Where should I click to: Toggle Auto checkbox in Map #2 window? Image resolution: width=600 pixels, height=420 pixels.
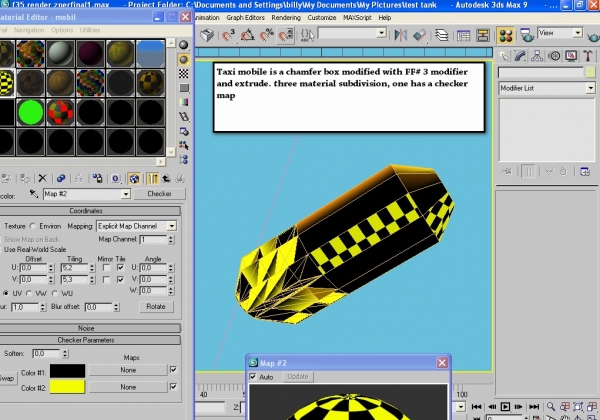click(253, 377)
